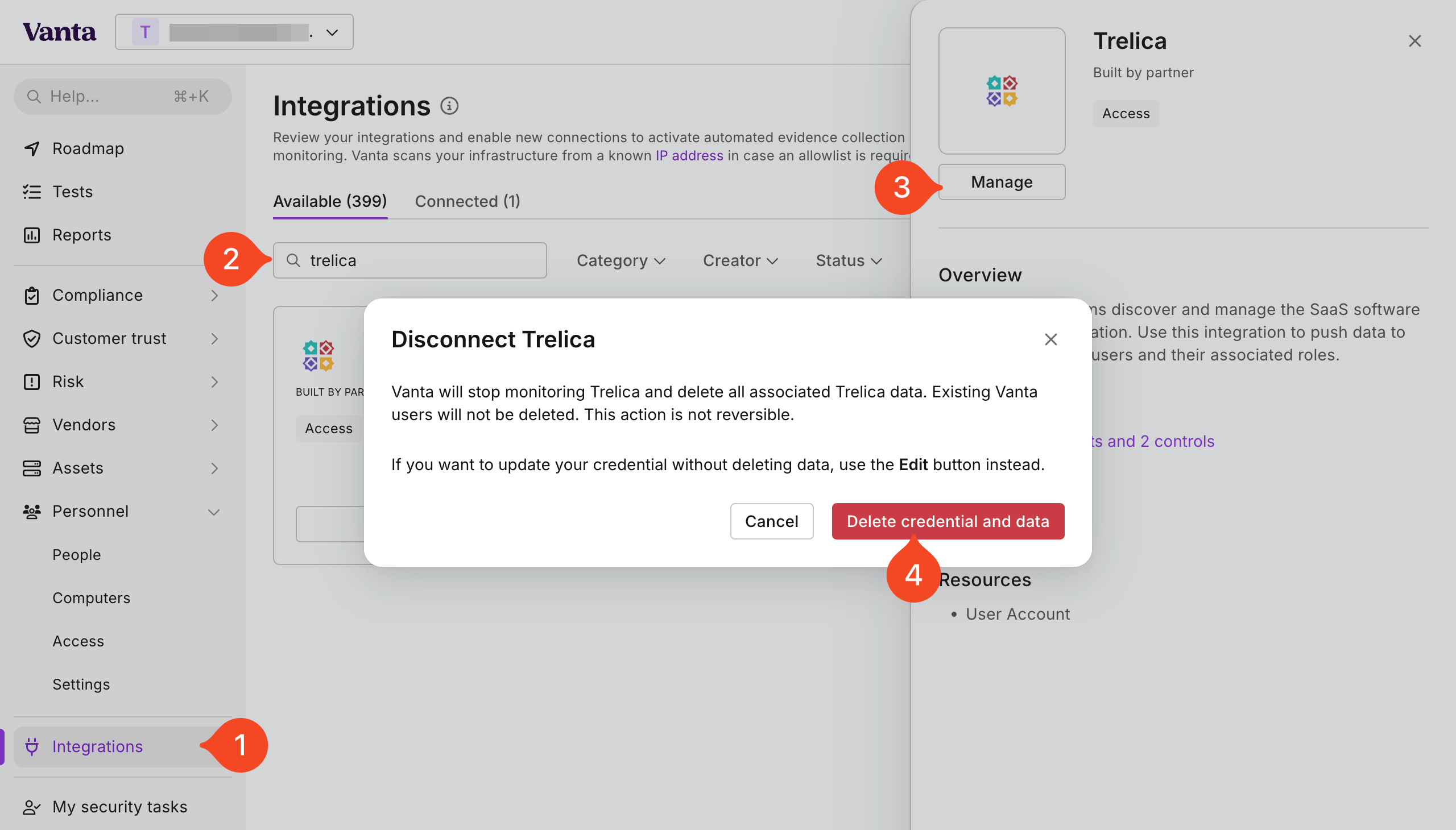Click Delete credential and data
The width and height of the screenshot is (1456, 830).
(x=948, y=521)
